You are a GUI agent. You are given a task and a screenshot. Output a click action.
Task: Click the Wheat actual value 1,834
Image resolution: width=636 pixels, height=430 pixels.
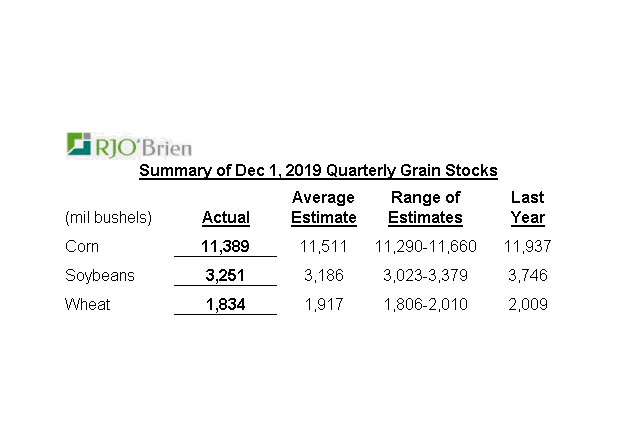(225, 304)
